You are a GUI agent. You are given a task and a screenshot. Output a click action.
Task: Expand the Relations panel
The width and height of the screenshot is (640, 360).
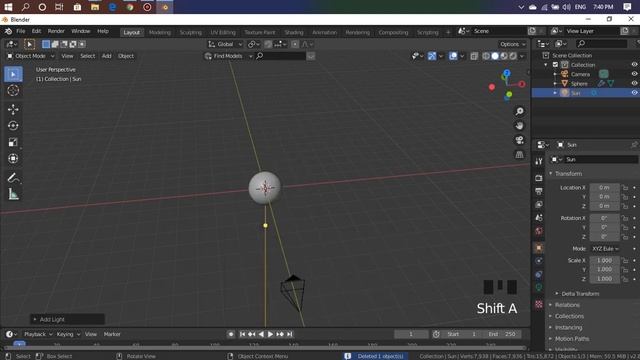tap(567, 305)
